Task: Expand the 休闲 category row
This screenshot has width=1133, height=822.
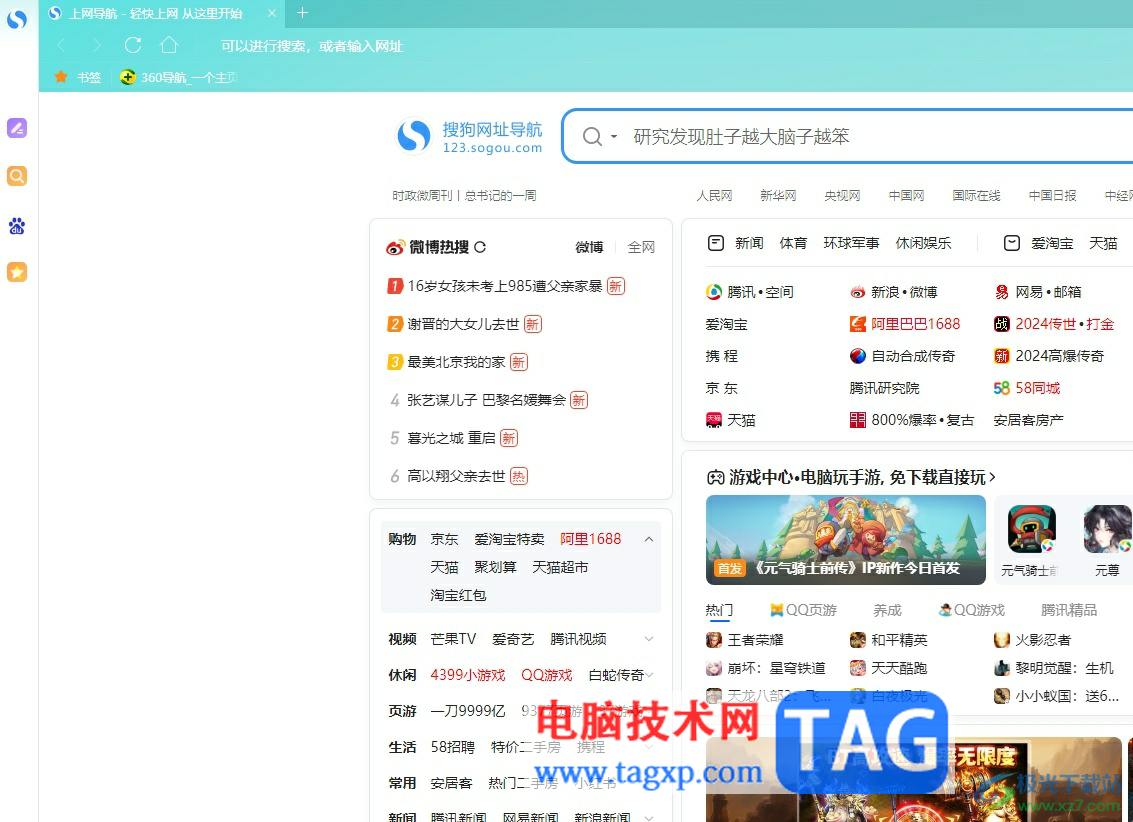Action: point(649,675)
